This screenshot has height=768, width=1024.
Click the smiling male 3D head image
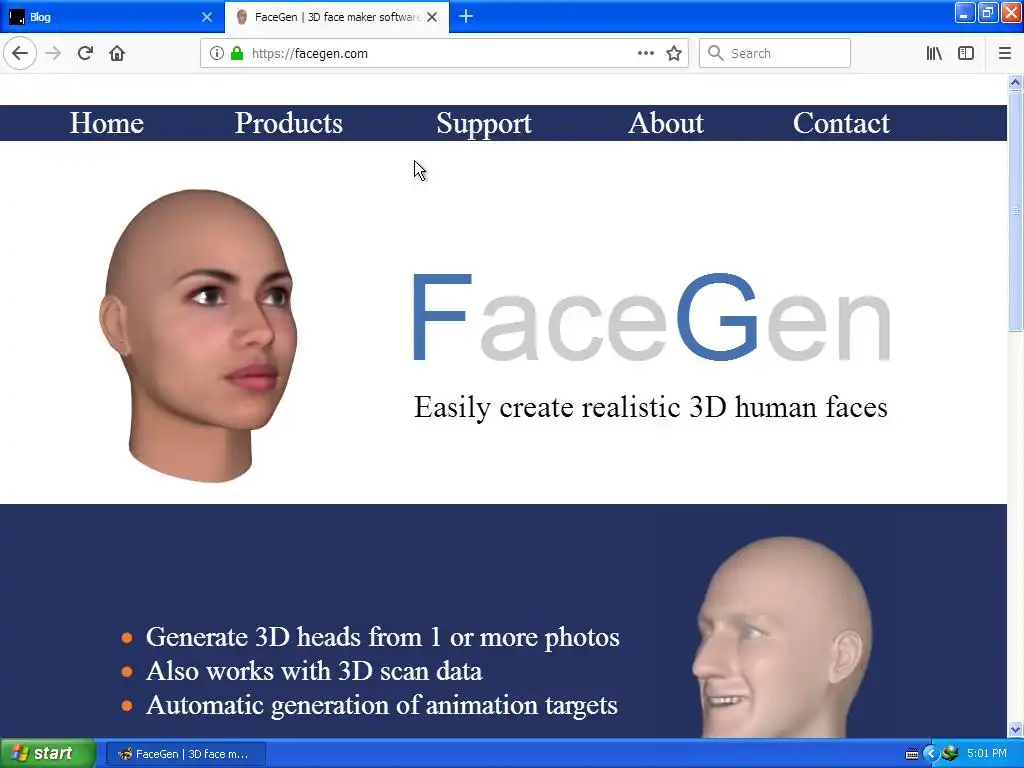pyautogui.click(x=782, y=637)
